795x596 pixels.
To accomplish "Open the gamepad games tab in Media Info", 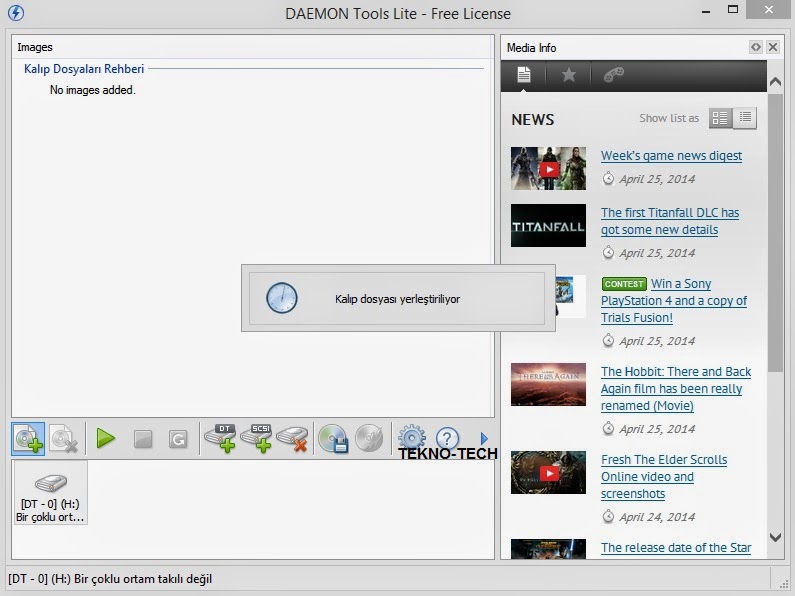I will 613,75.
